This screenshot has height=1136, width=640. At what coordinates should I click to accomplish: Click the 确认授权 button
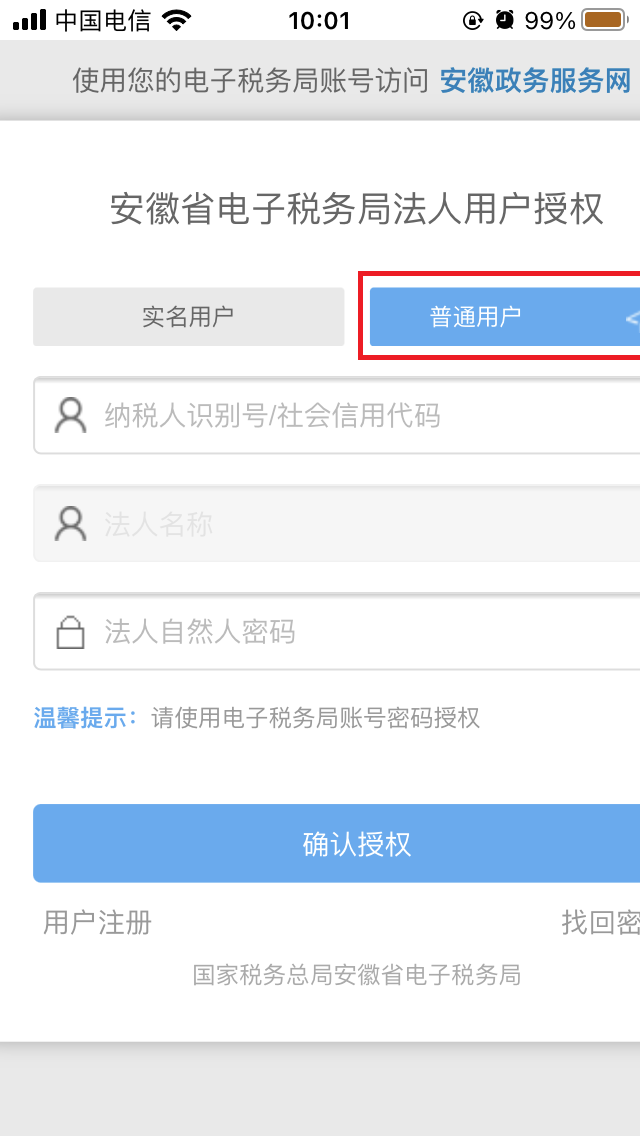[x=337, y=843]
